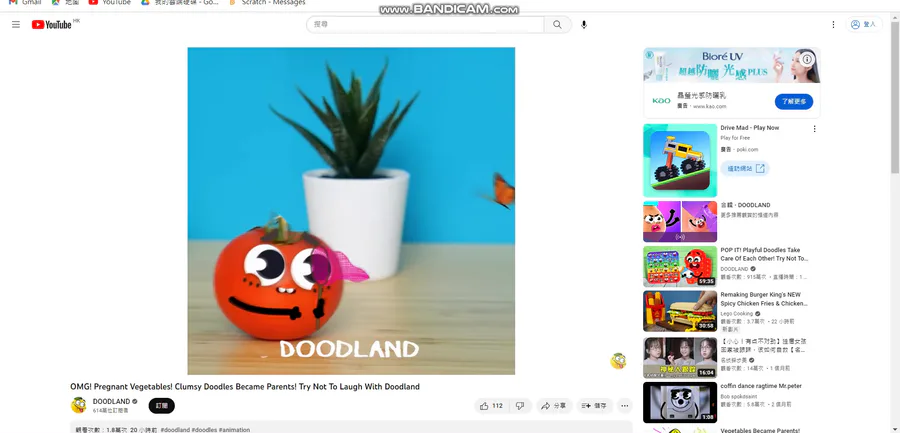
Task: Open the Google Drive bookmark
Action: click(180, 3)
